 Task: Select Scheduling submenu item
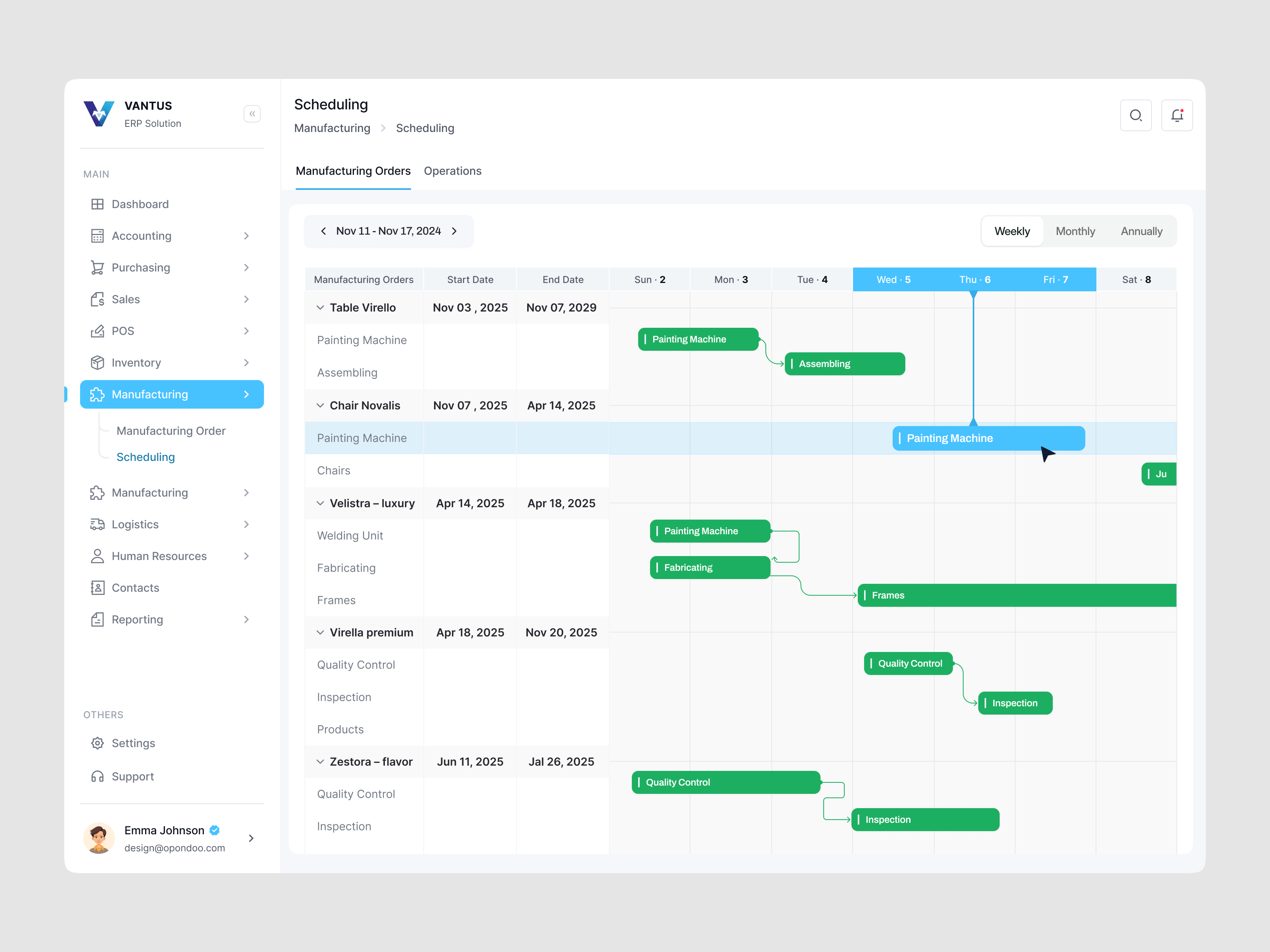tap(146, 457)
